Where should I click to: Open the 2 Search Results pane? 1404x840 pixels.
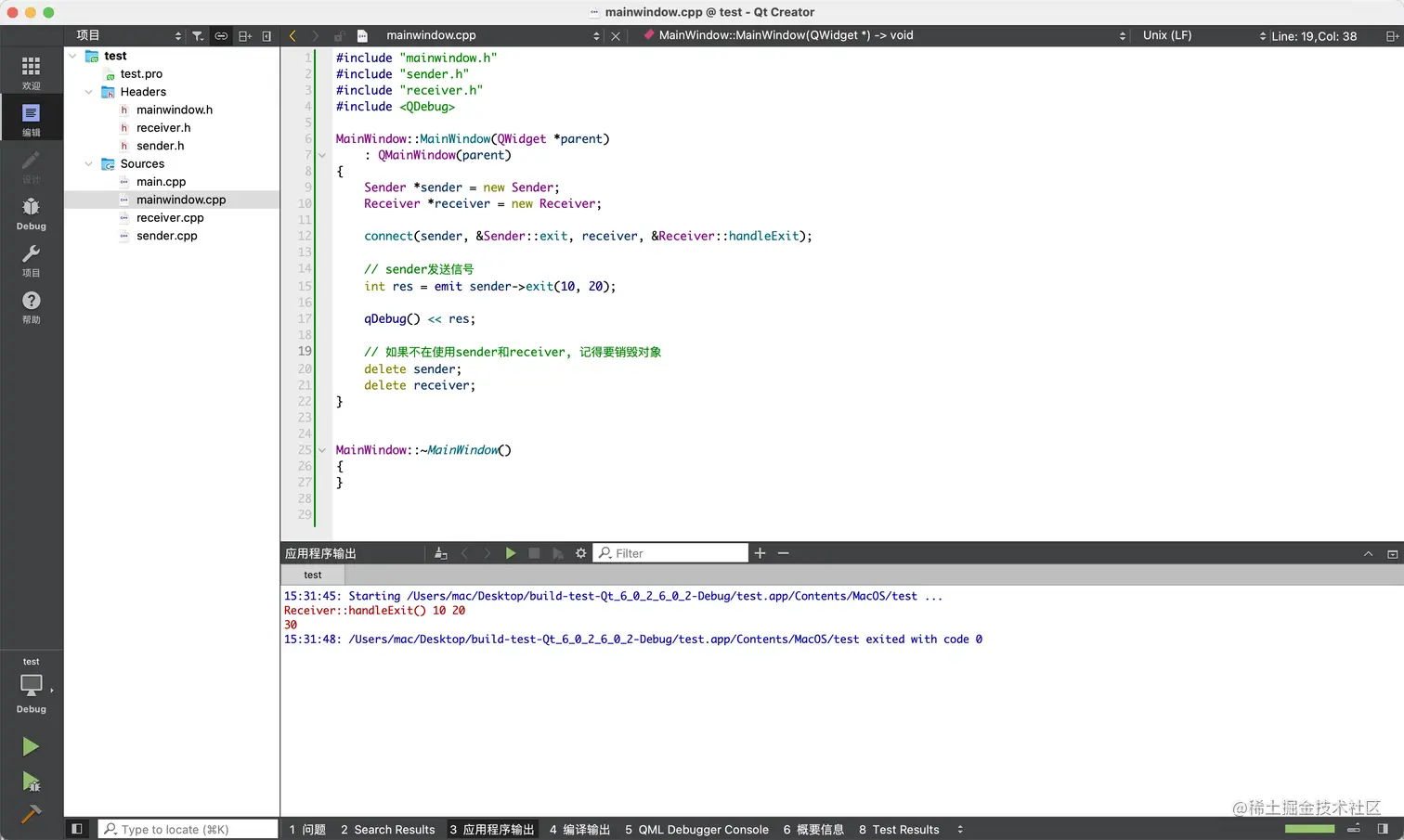[388, 829]
